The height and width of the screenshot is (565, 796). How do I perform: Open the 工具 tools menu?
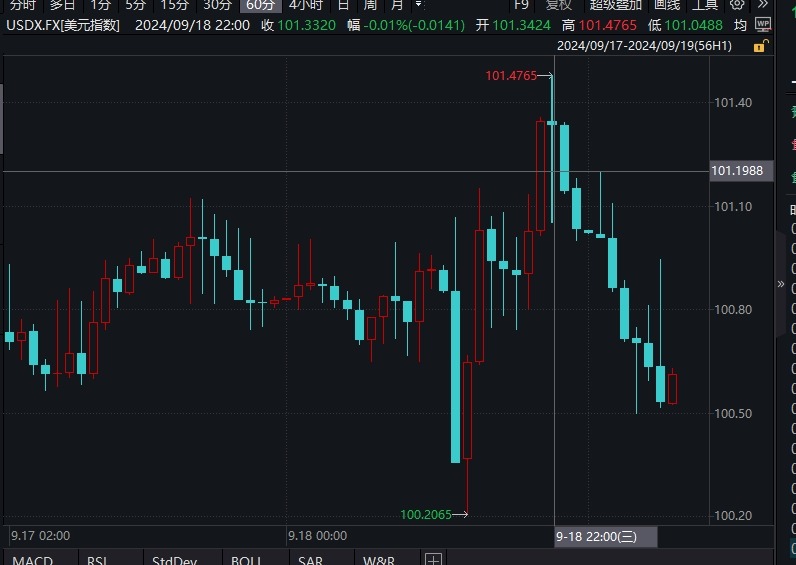coord(705,5)
